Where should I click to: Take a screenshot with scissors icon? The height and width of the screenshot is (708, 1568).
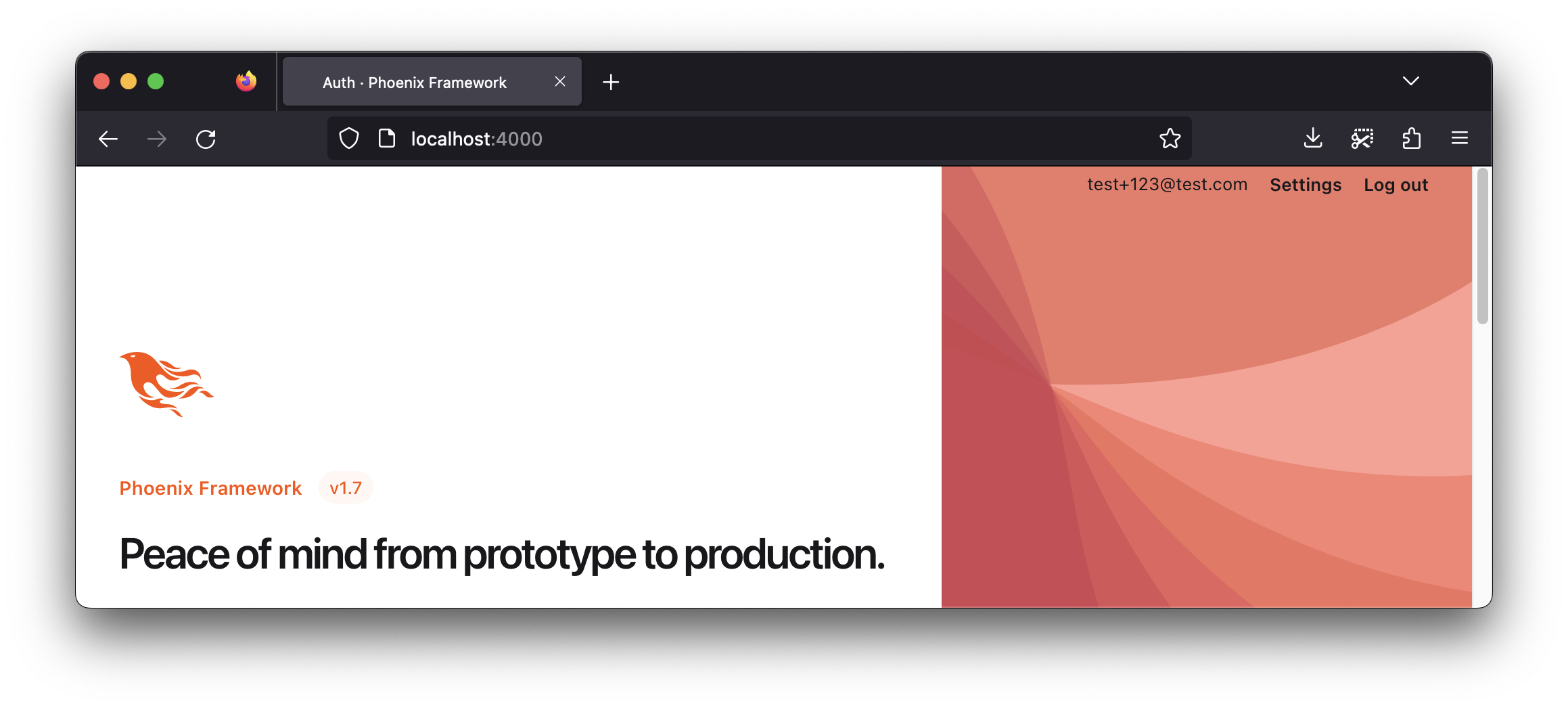(x=1362, y=139)
